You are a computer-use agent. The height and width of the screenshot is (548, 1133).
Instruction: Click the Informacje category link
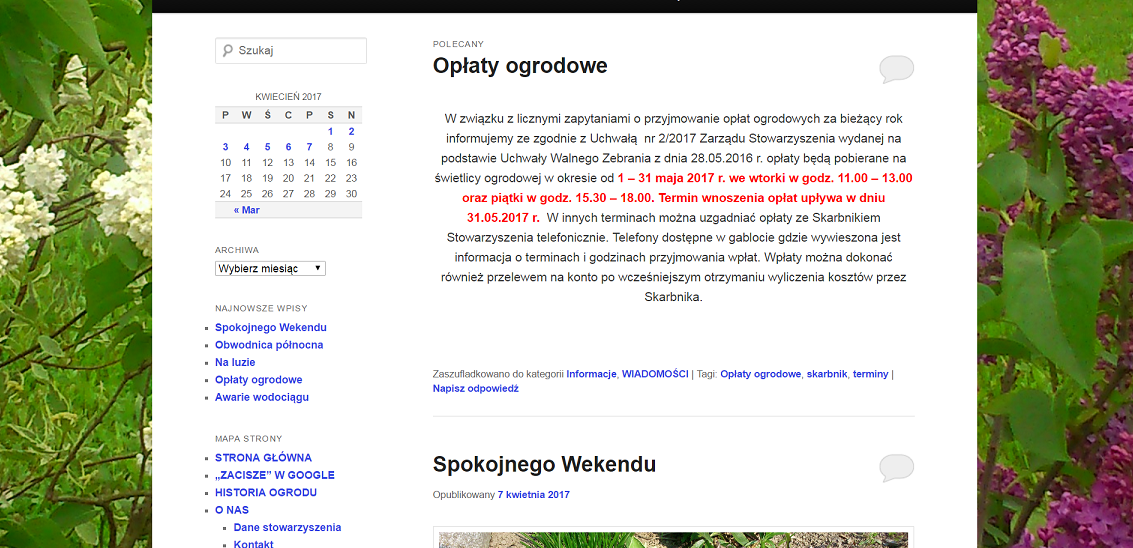point(591,374)
